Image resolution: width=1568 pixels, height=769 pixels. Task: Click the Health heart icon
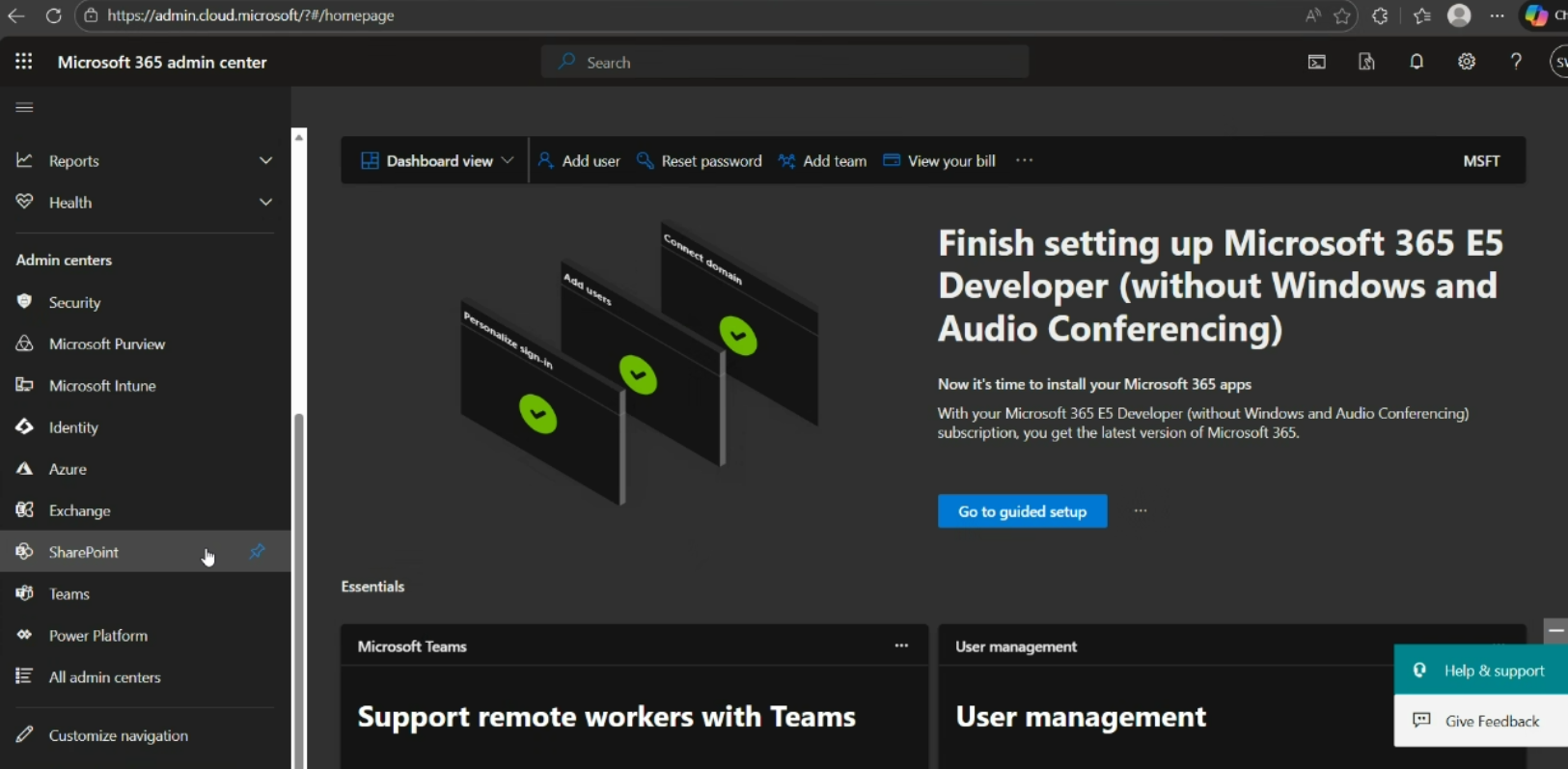(x=24, y=202)
